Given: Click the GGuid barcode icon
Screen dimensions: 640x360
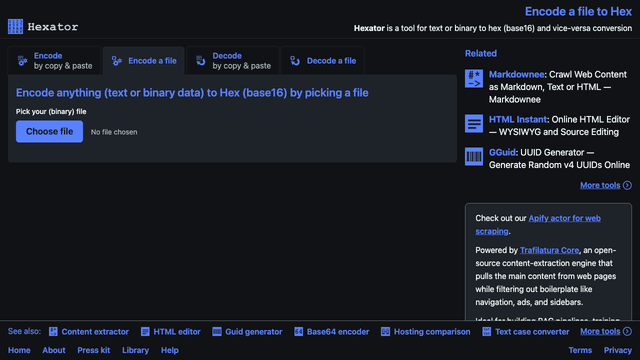Looking at the screenshot, I should pos(473,156).
